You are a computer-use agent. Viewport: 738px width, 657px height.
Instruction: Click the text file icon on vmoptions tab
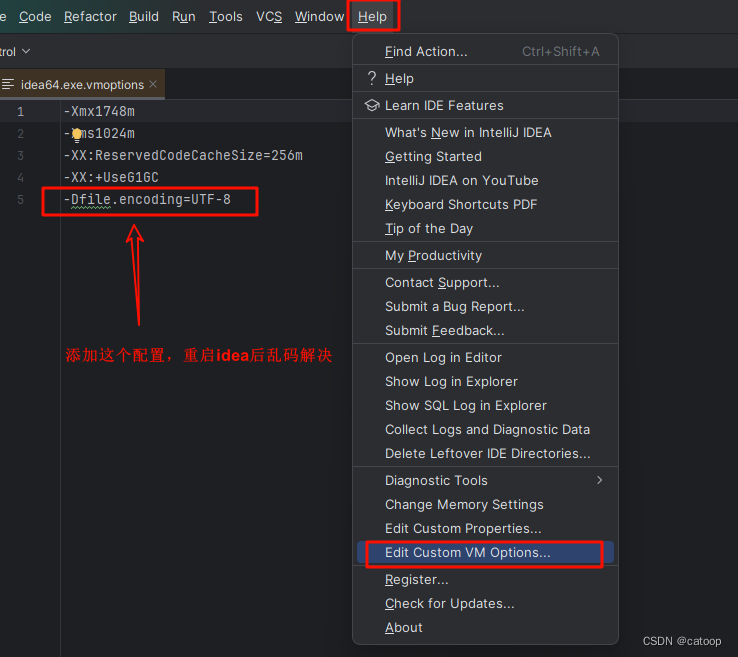click(8, 84)
